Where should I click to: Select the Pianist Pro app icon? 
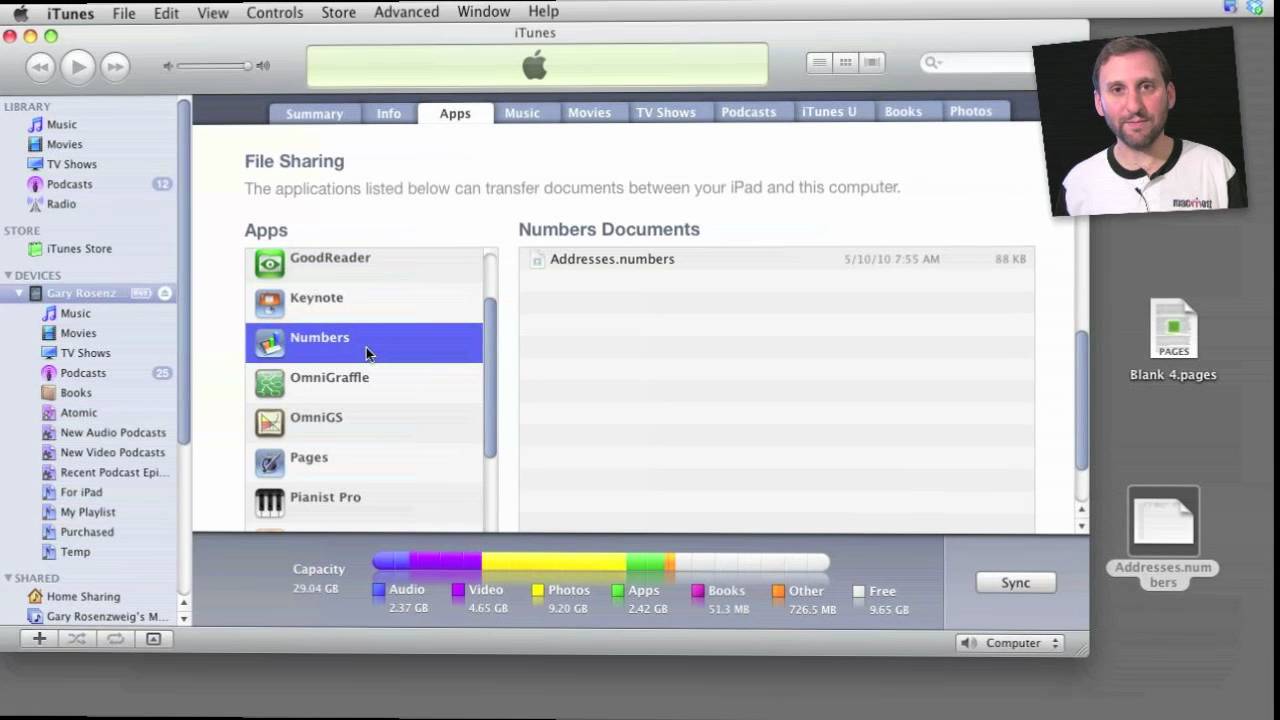tap(269, 503)
